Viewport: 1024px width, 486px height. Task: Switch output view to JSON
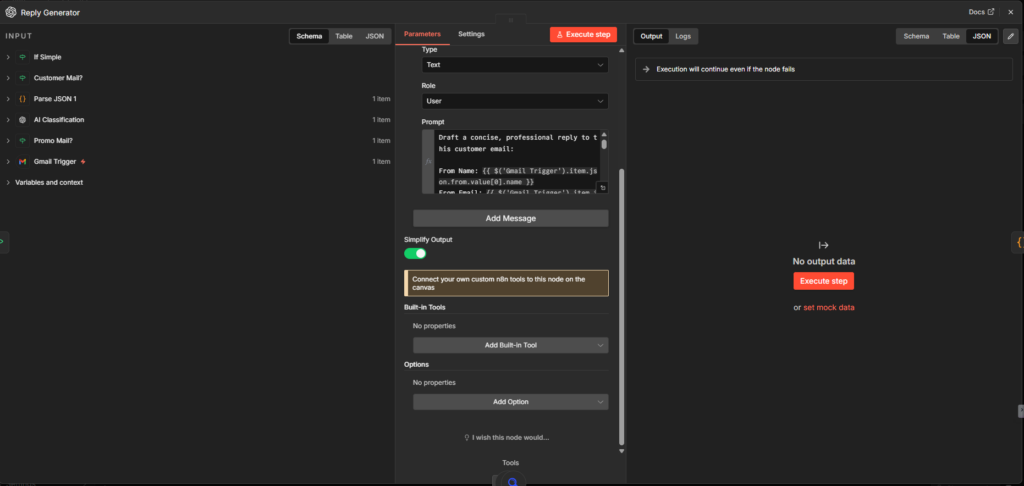click(x=982, y=36)
